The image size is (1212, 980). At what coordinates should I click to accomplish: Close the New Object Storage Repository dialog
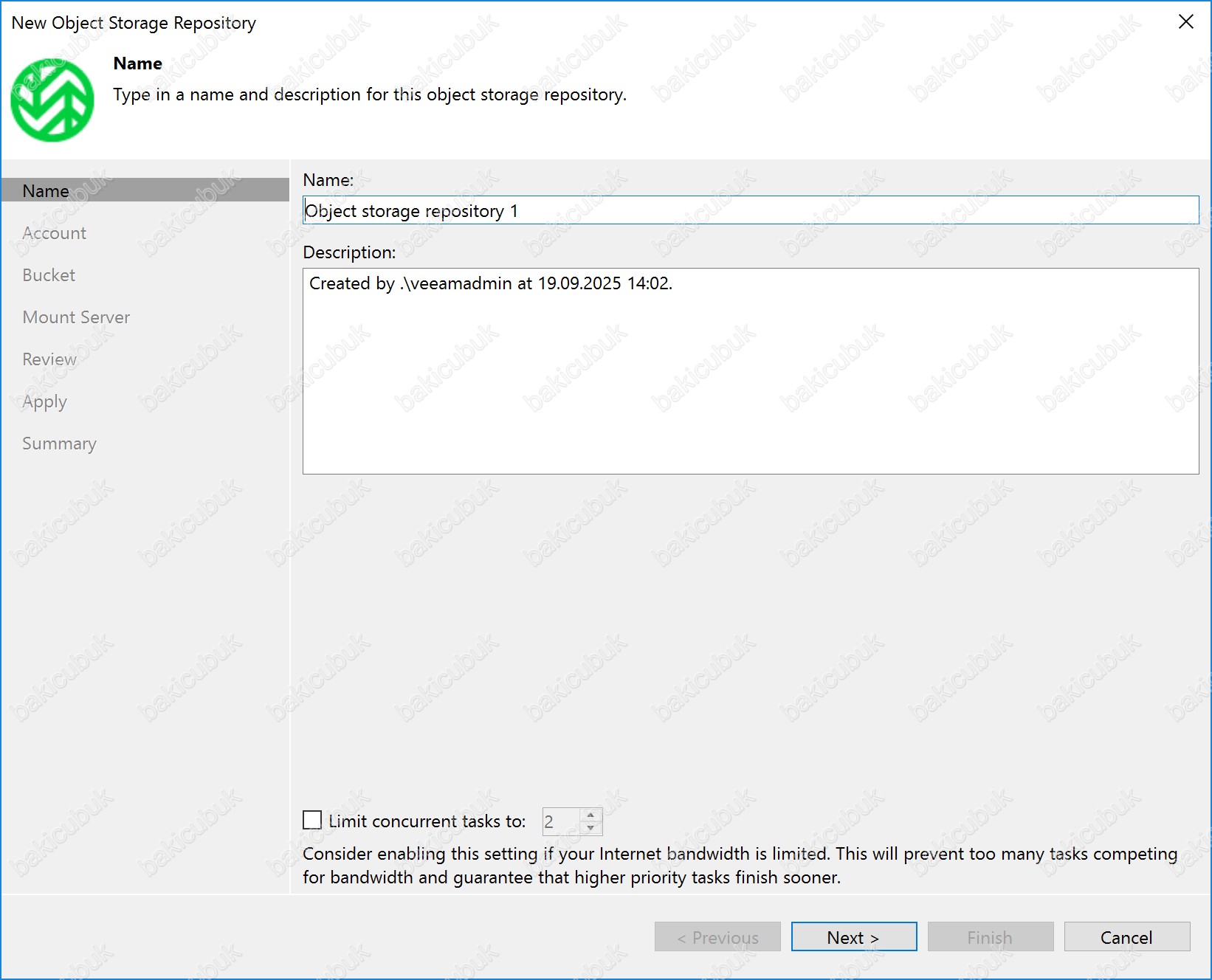coord(1185,22)
